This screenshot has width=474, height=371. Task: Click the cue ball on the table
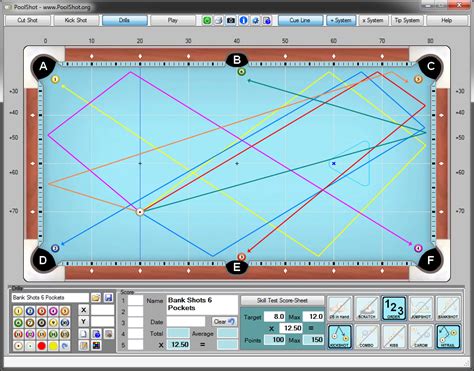pos(140,212)
